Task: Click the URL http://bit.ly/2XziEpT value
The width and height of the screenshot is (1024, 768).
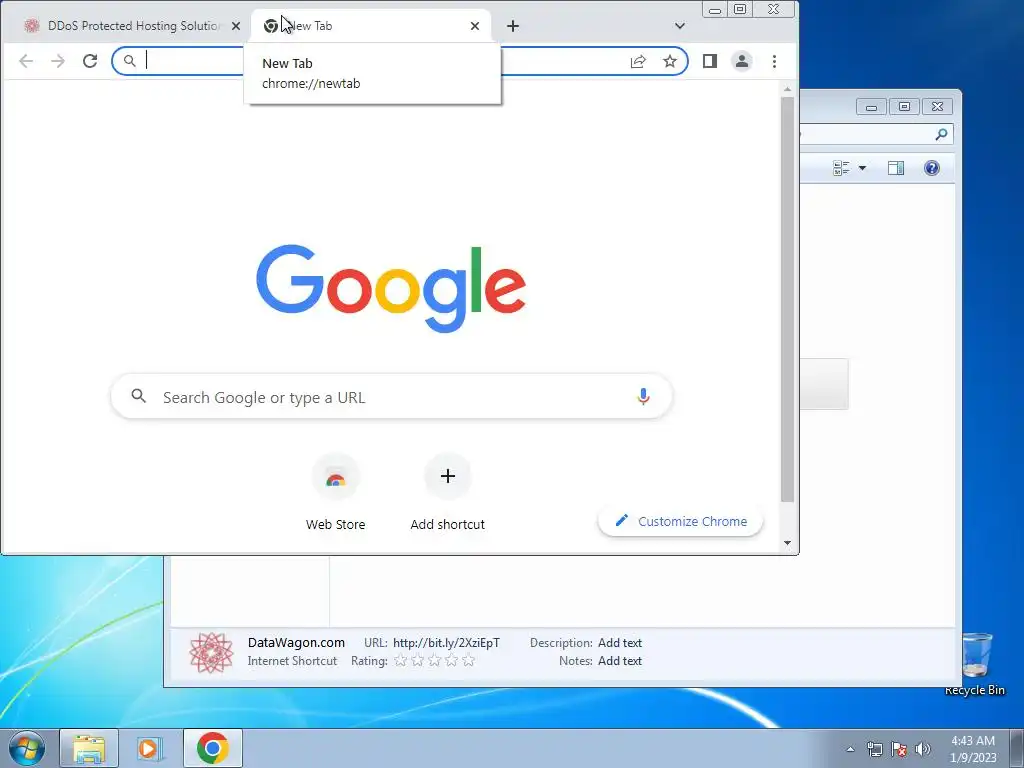Action: 446,643
